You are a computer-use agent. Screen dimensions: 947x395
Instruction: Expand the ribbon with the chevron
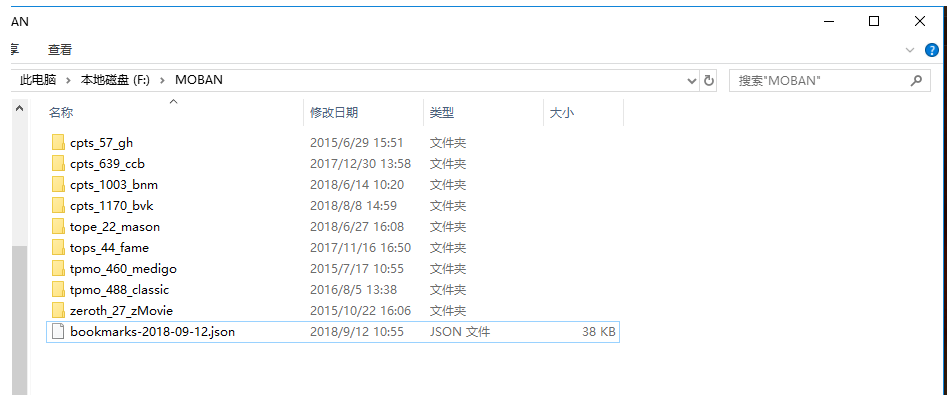click(x=910, y=50)
